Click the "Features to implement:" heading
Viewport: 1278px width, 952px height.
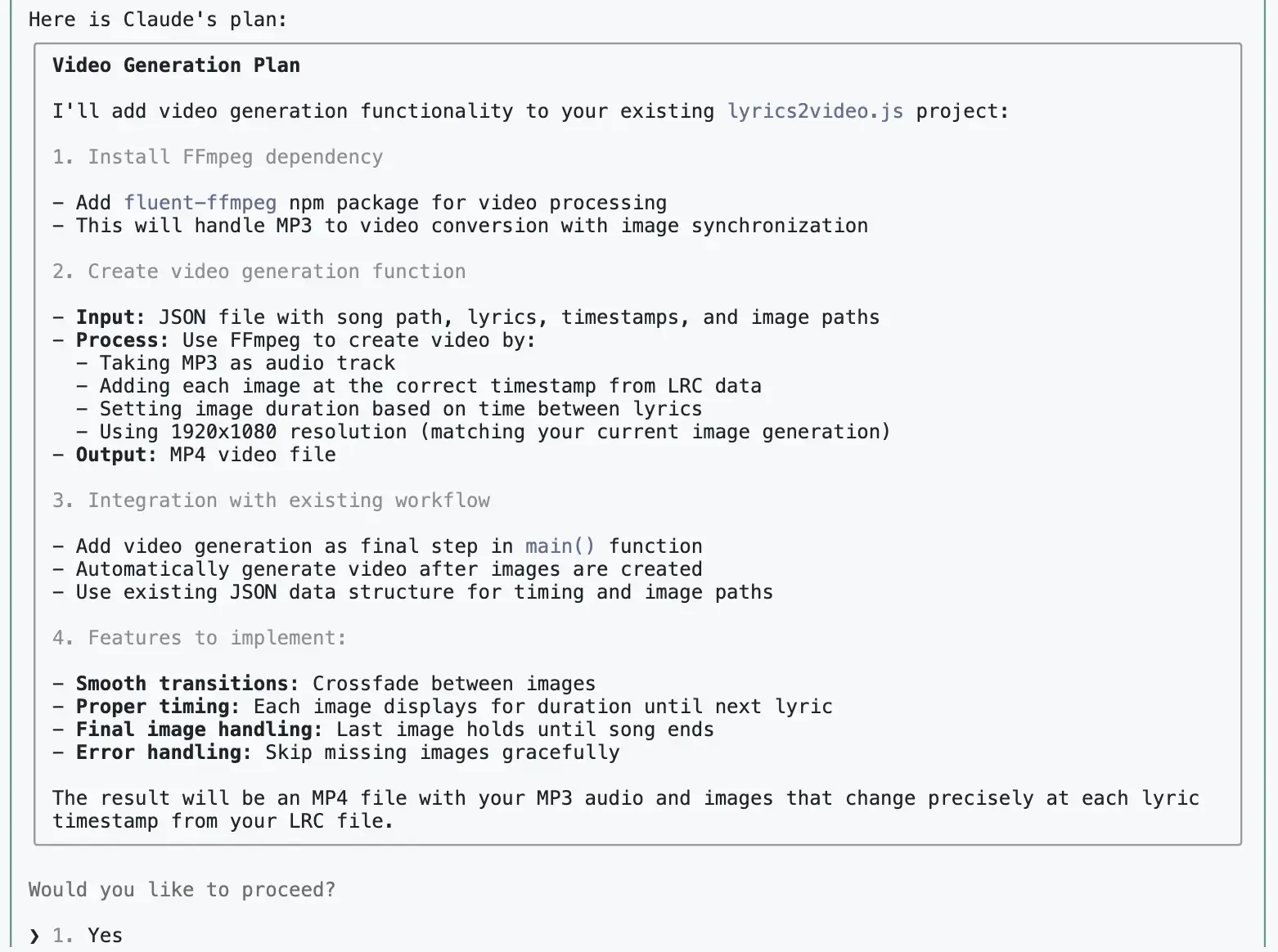[x=217, y=638]
